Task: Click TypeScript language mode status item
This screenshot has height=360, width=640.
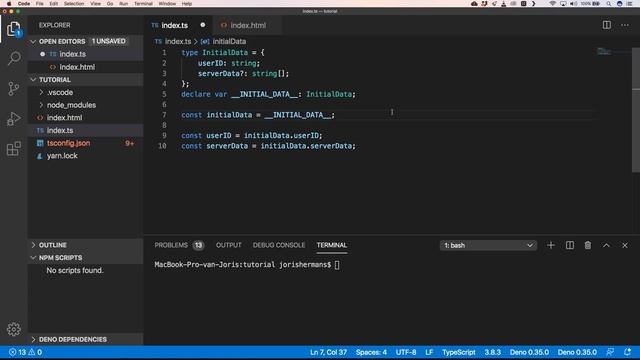Action: [458, 352]
